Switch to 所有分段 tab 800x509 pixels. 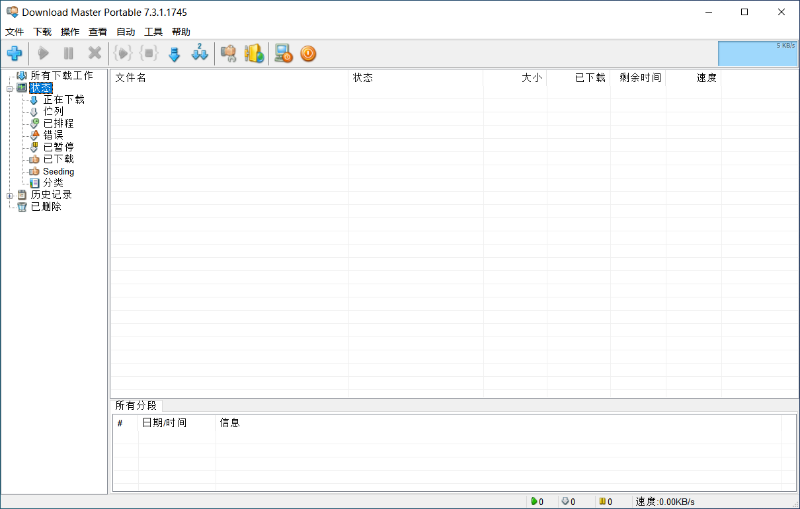(x=136, y=405)
